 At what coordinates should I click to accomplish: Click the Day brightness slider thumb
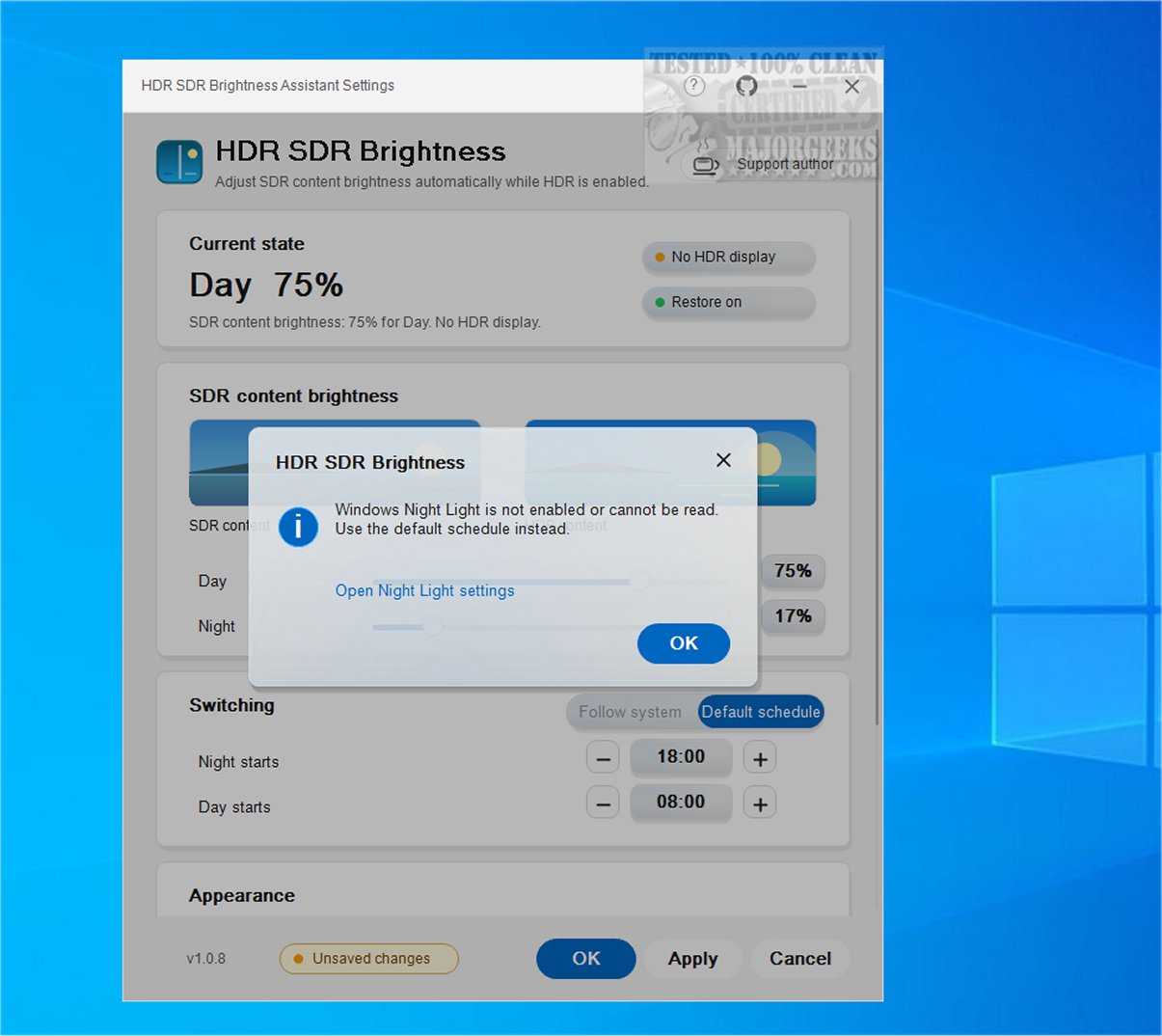639,581
